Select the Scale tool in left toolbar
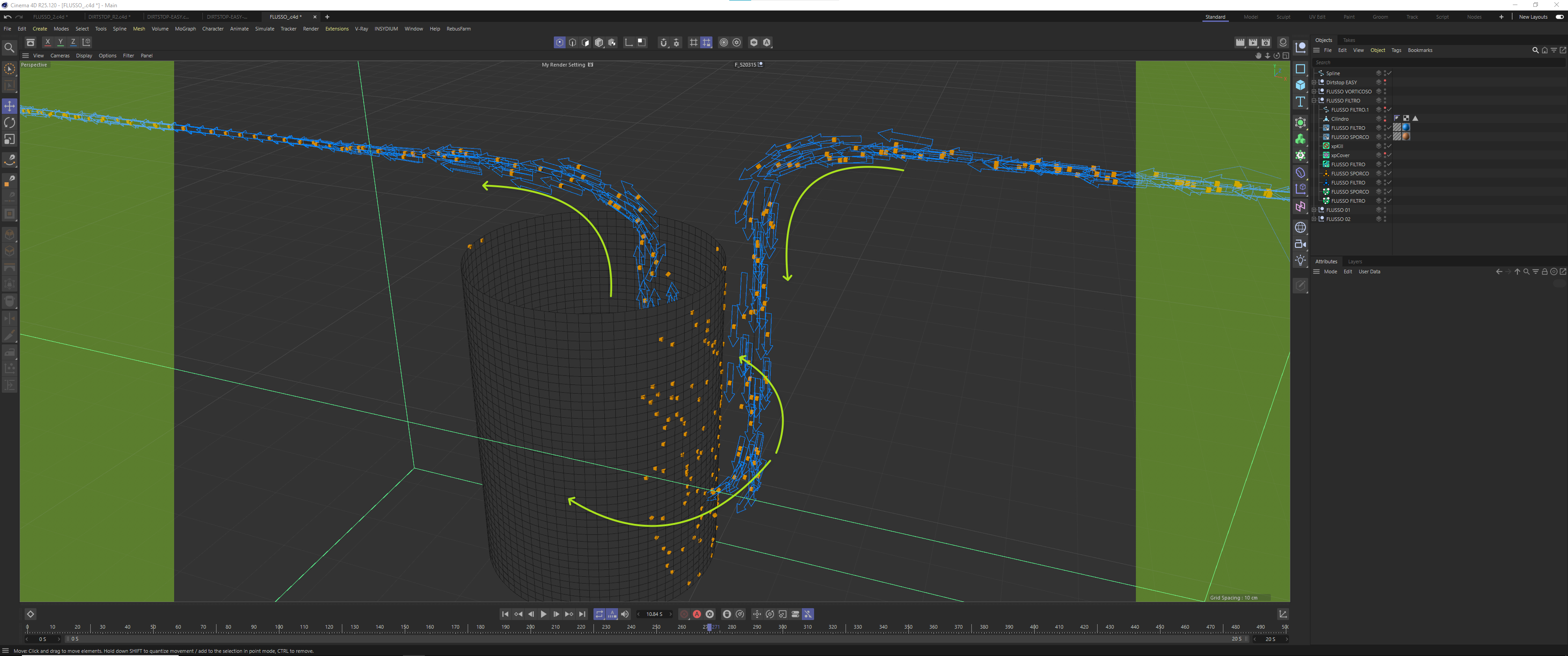Screen dimensions: 1568x656 pos(10,139)
